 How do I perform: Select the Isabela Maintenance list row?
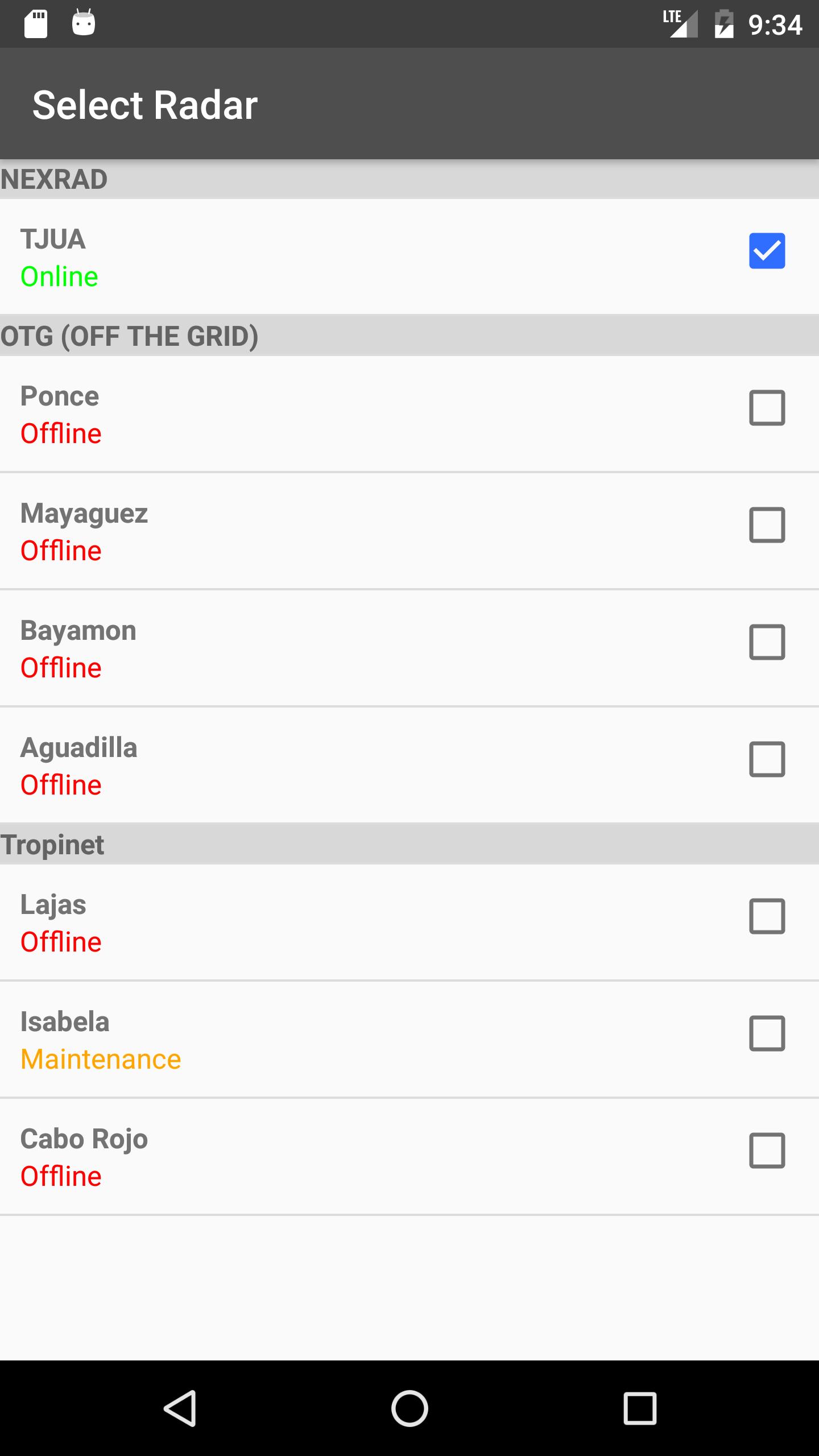tap(341, 1040)
